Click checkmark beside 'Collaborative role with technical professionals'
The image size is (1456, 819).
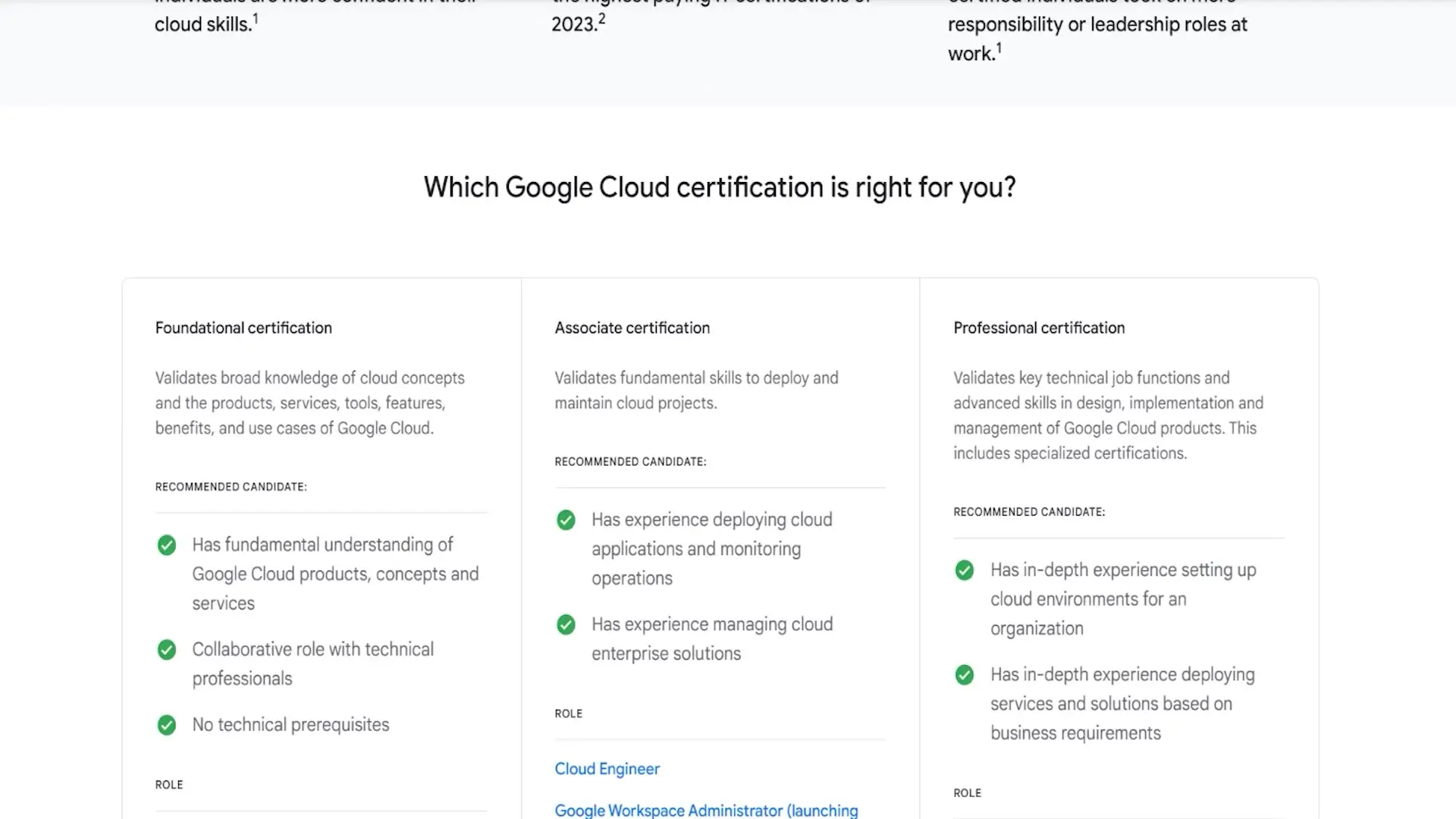point(167,650)
